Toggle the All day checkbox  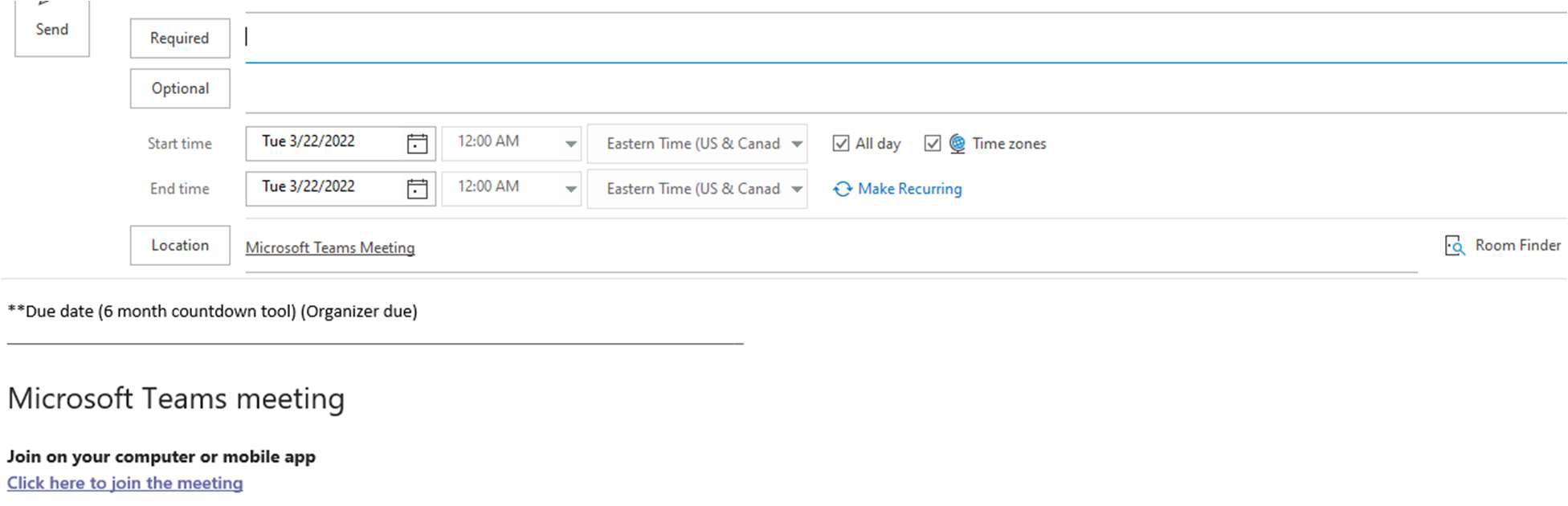[x=841, y=144]
